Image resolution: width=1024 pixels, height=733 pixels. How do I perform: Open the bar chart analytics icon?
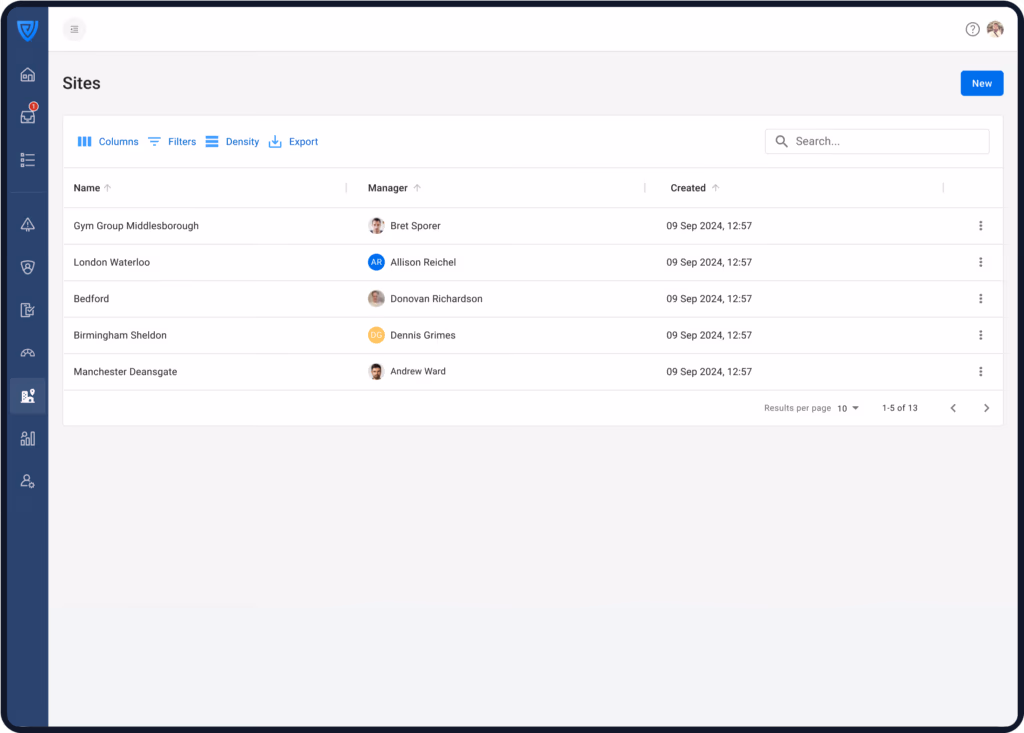[x=27, y=438]
